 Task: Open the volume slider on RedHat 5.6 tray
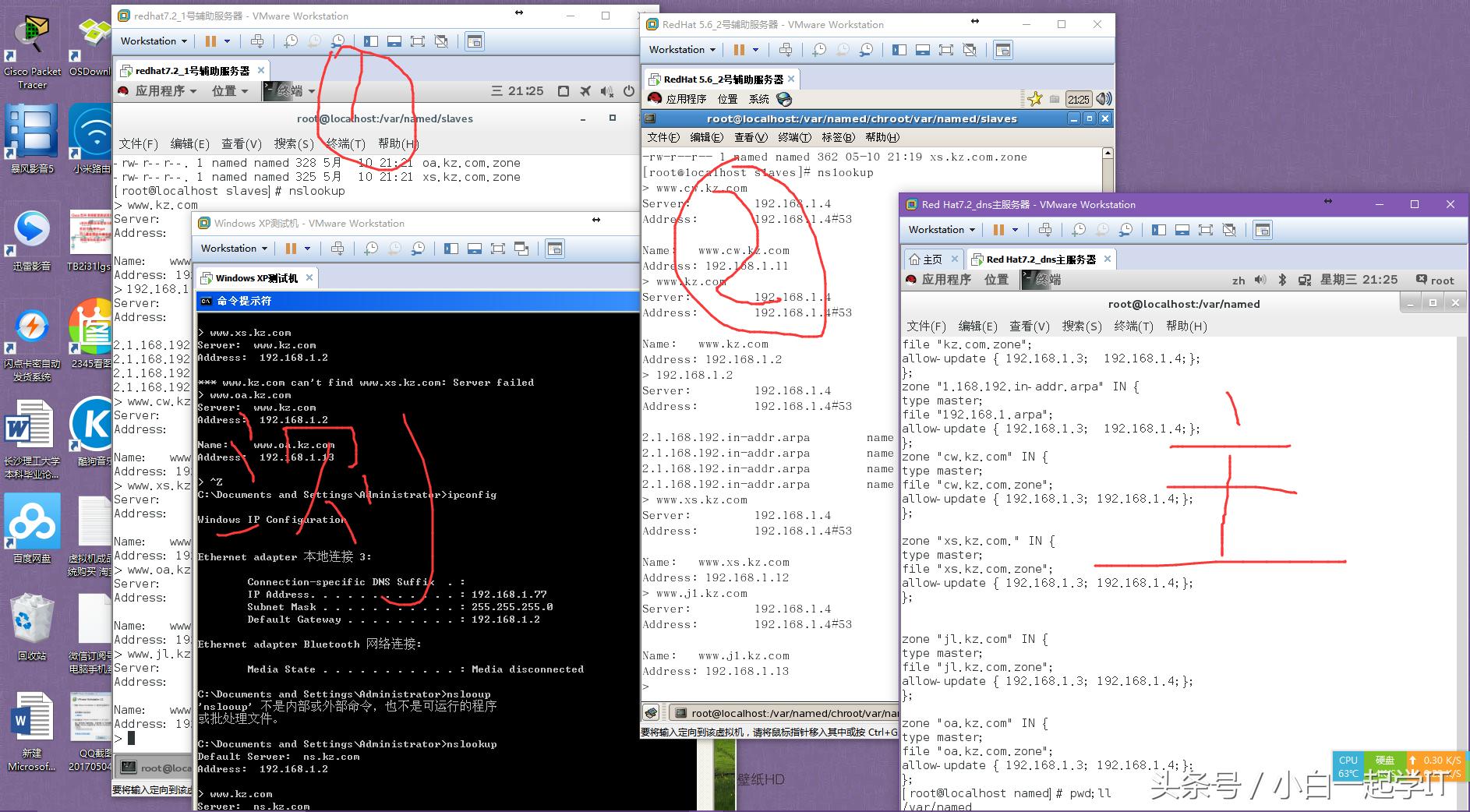point(1102,99)
